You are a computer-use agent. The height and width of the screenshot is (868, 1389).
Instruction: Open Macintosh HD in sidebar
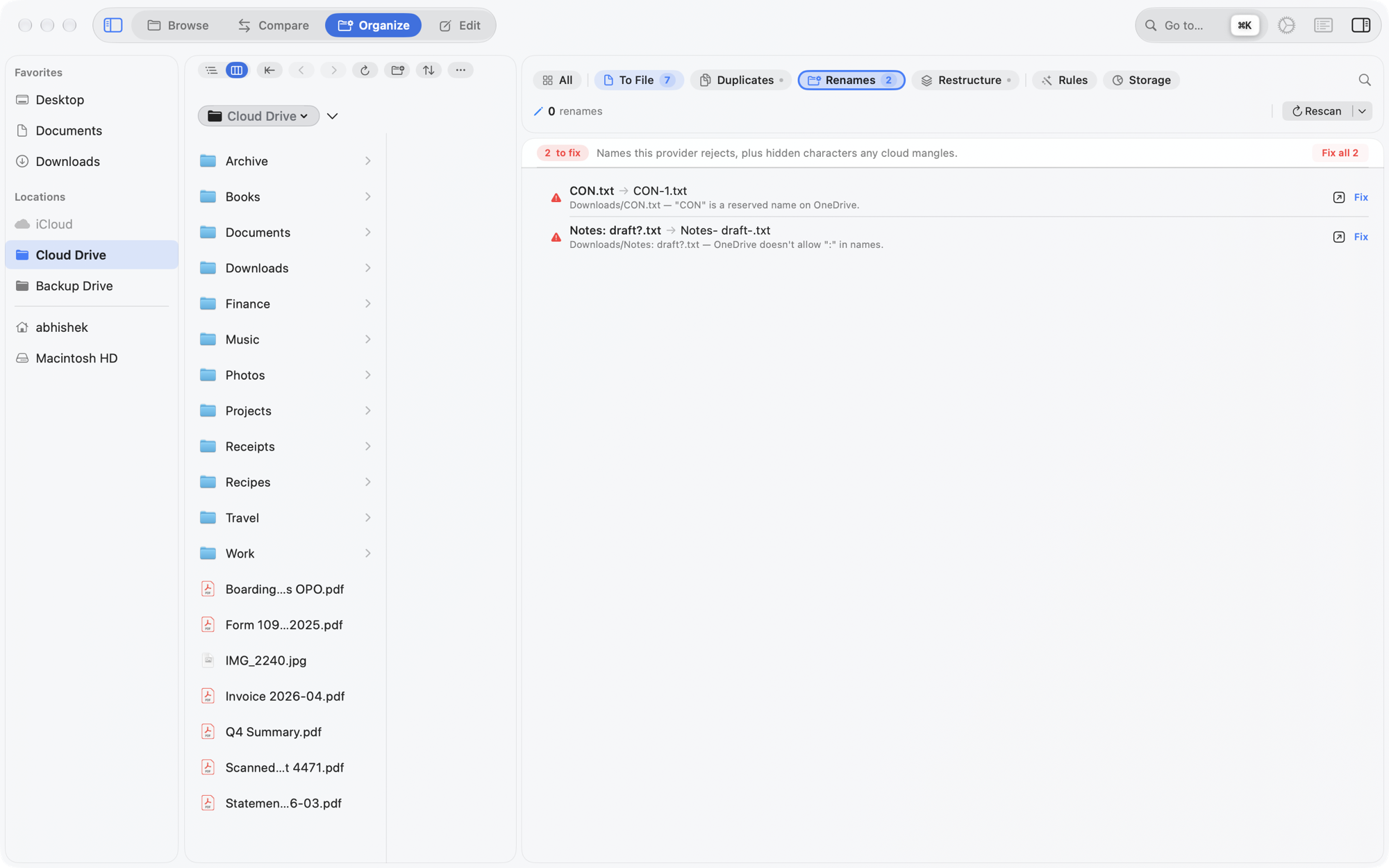(x=92, y=358)
